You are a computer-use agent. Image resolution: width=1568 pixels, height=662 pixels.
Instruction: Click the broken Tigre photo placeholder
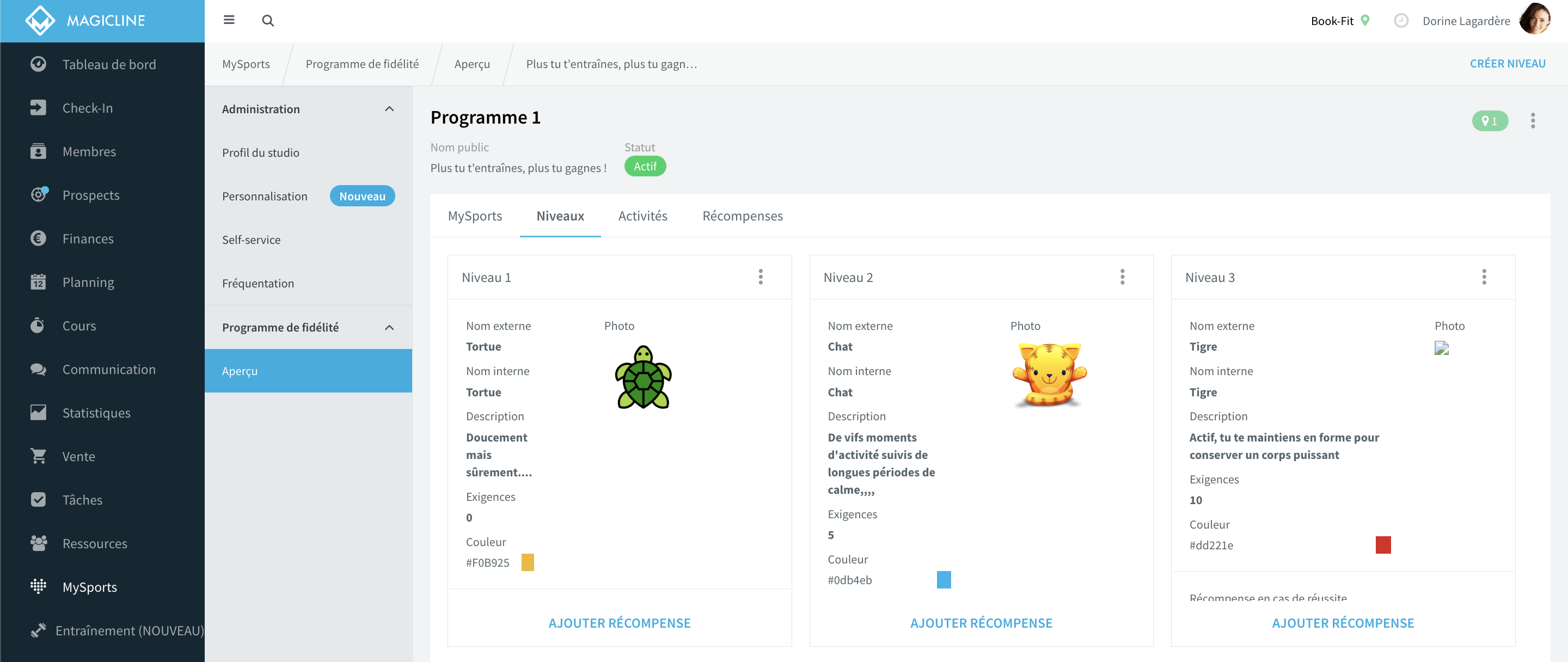1441,348
